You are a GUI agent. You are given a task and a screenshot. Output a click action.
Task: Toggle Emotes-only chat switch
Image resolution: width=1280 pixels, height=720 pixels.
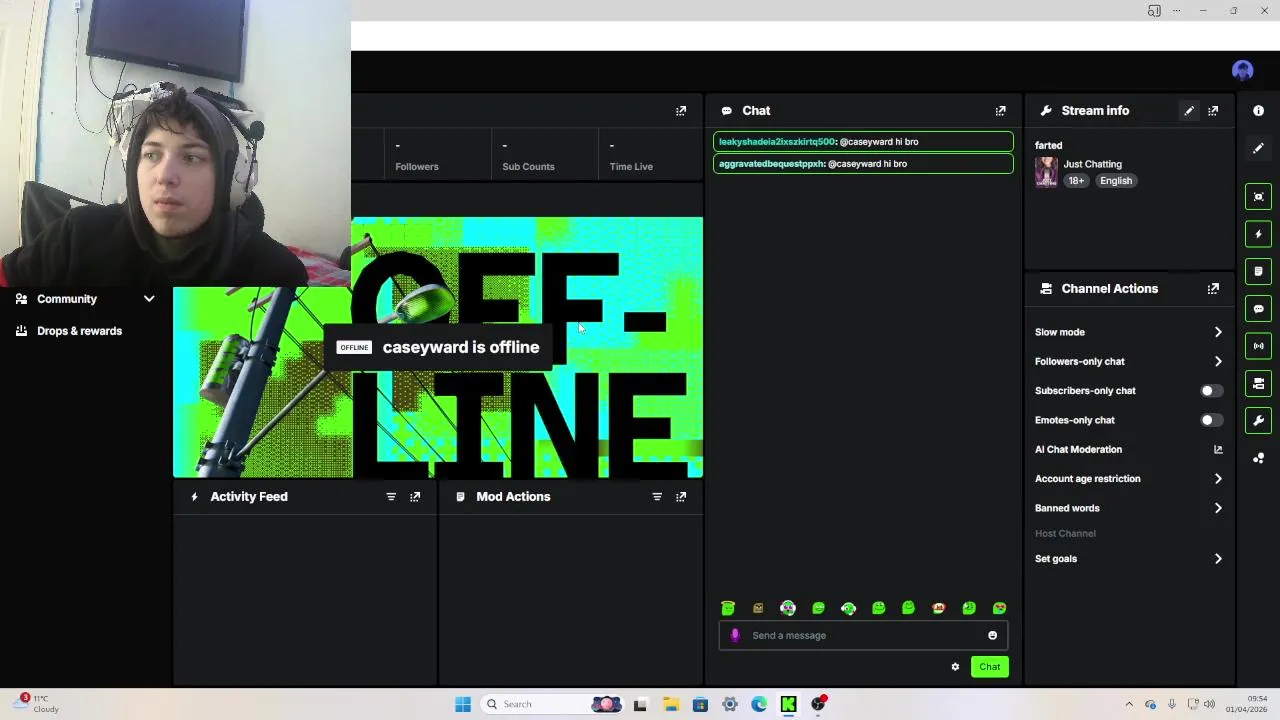(1210, 421)
